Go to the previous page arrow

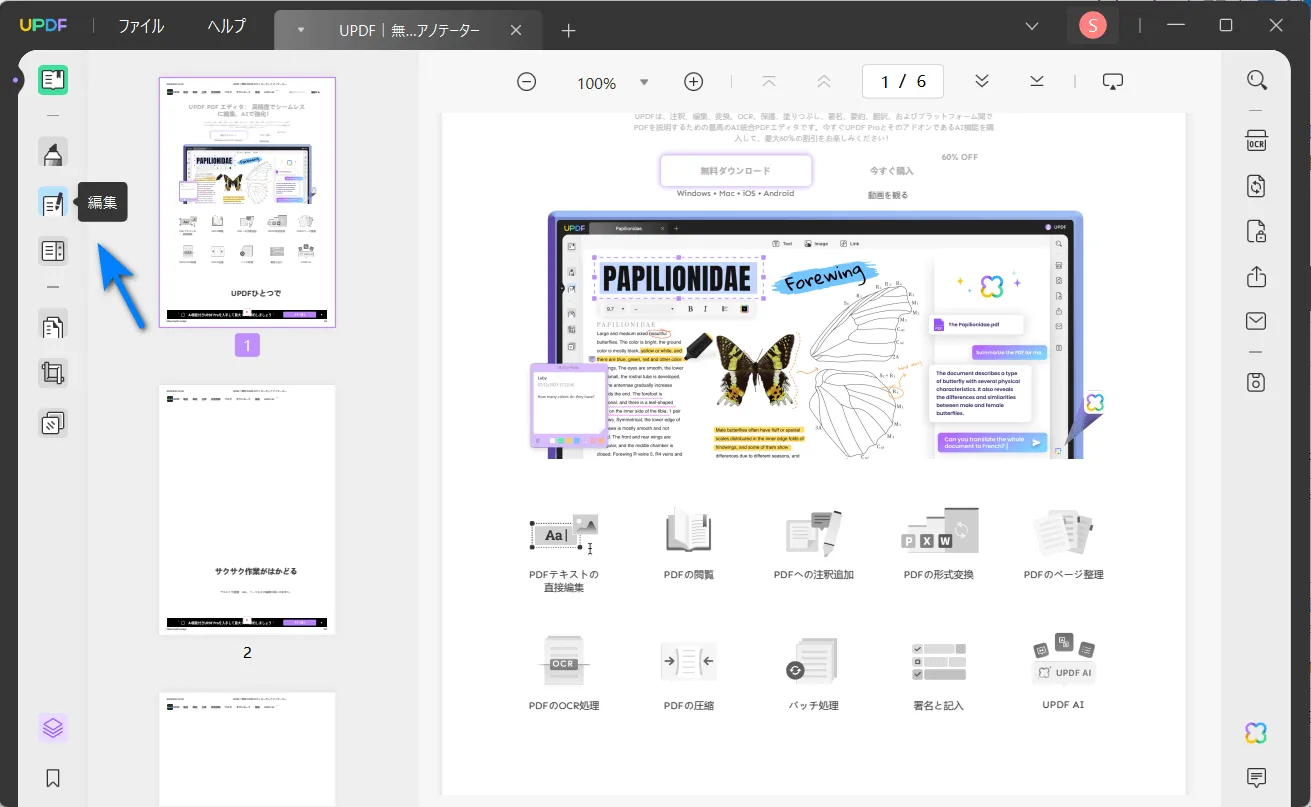824,82
